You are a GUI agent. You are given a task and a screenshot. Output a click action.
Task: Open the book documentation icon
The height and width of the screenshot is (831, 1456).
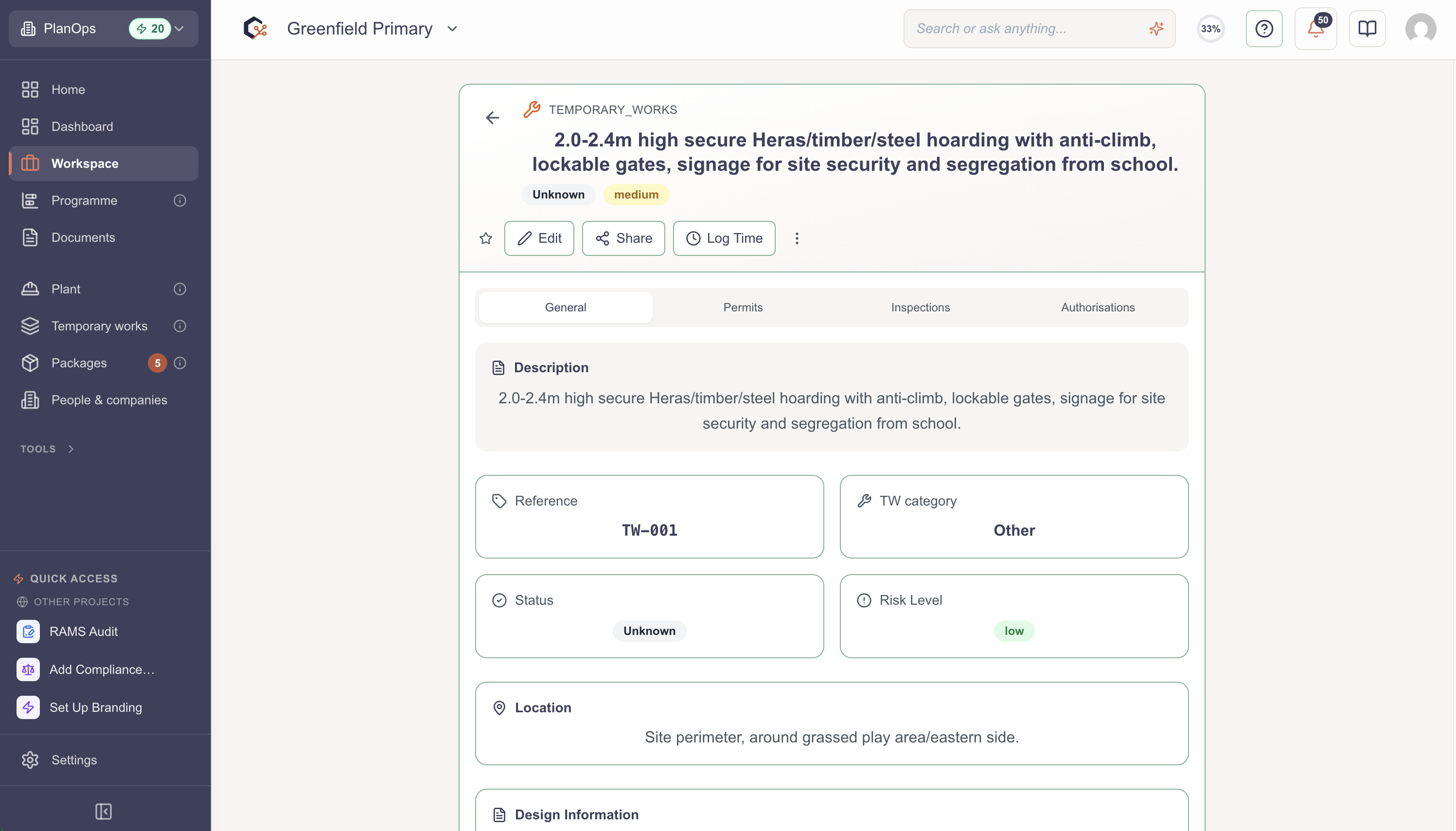(x=1367, y=29)
